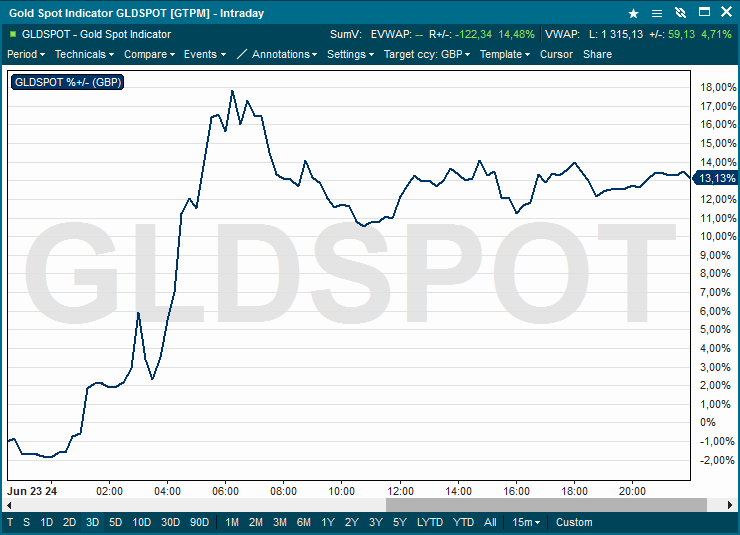Click the 13,13% current value marker
The height and width of the screenshot is (535, 740).
pyautogui.click(x=717, y=178)
